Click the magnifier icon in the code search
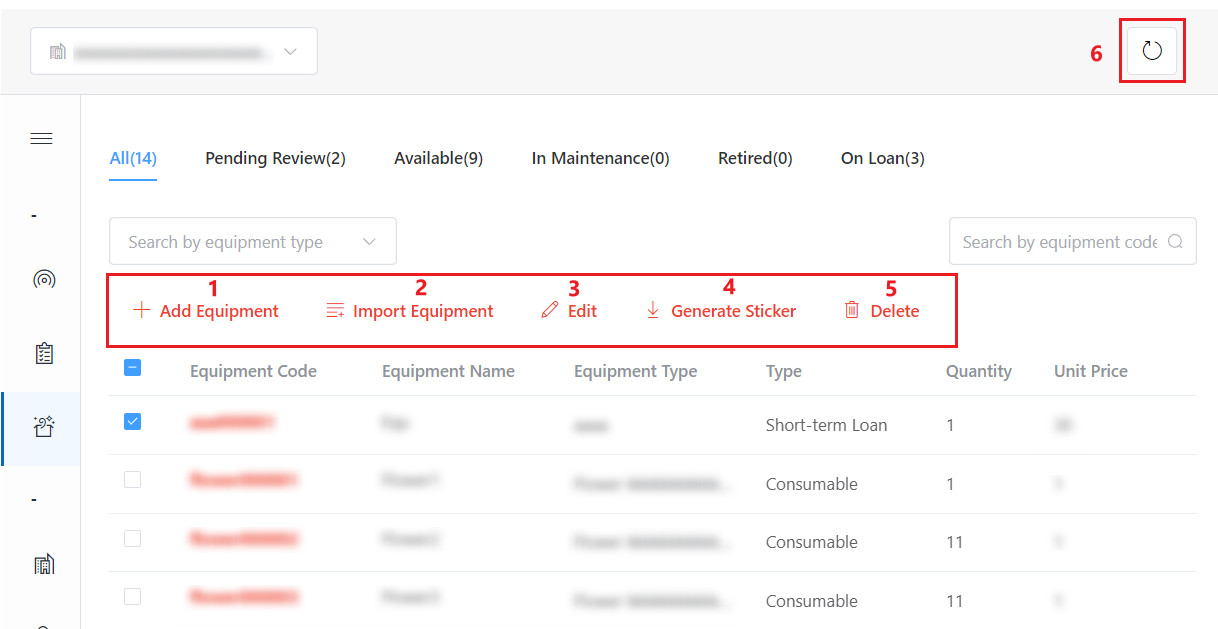Viewport: 1218px width, 629px height. 1175,242
